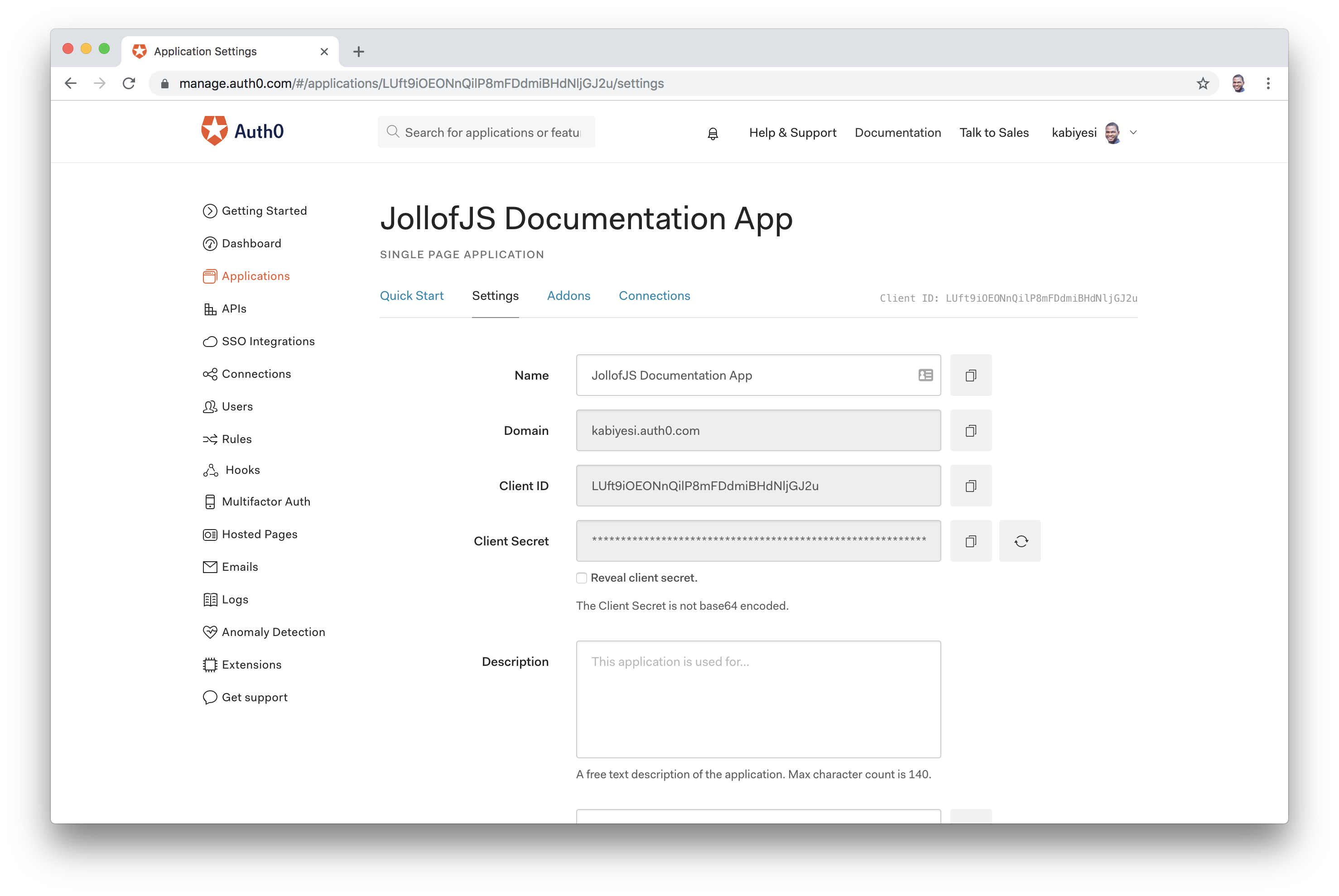Reload the page in the browser
Viewport: 1339px width, 896px height.
[x=129, y=83]
